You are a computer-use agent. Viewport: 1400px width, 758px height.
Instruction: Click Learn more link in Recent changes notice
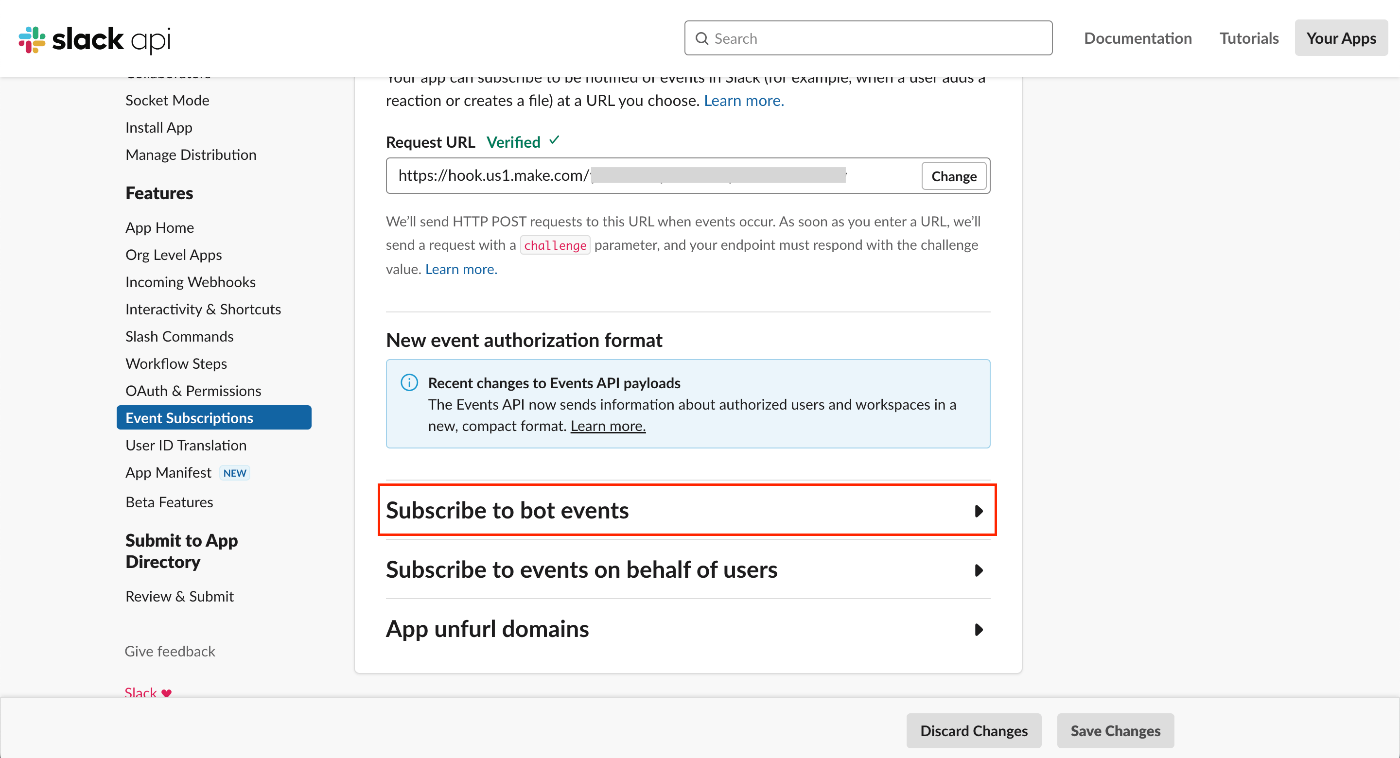(608, 426)
